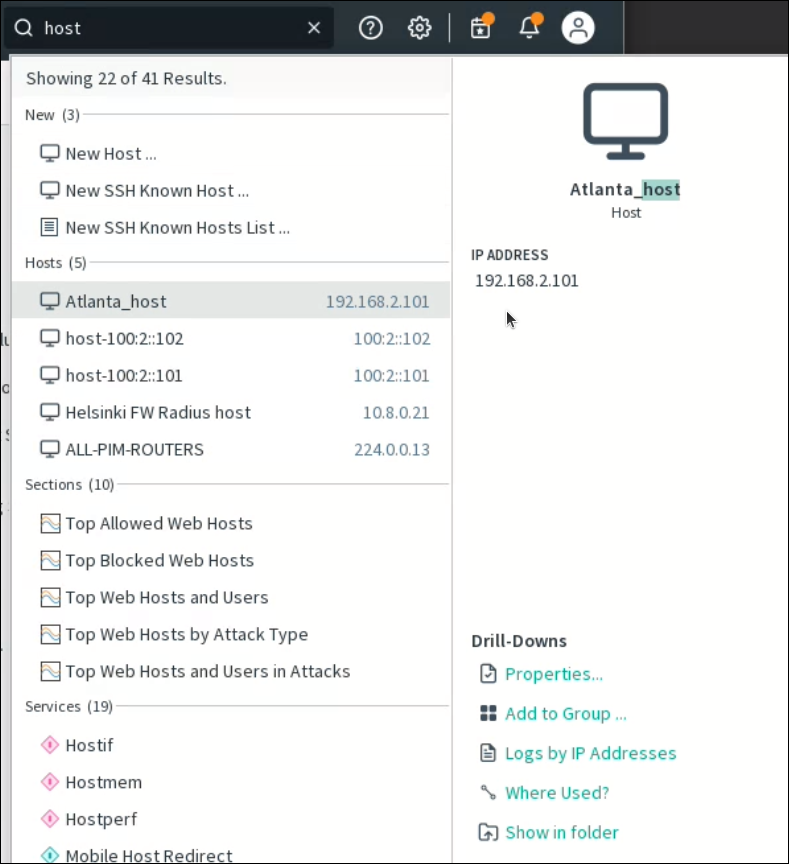Select ALL-PIM-ROUTERS host result
The width and height of the screenshot is (789, 864).
coord(134,450)
